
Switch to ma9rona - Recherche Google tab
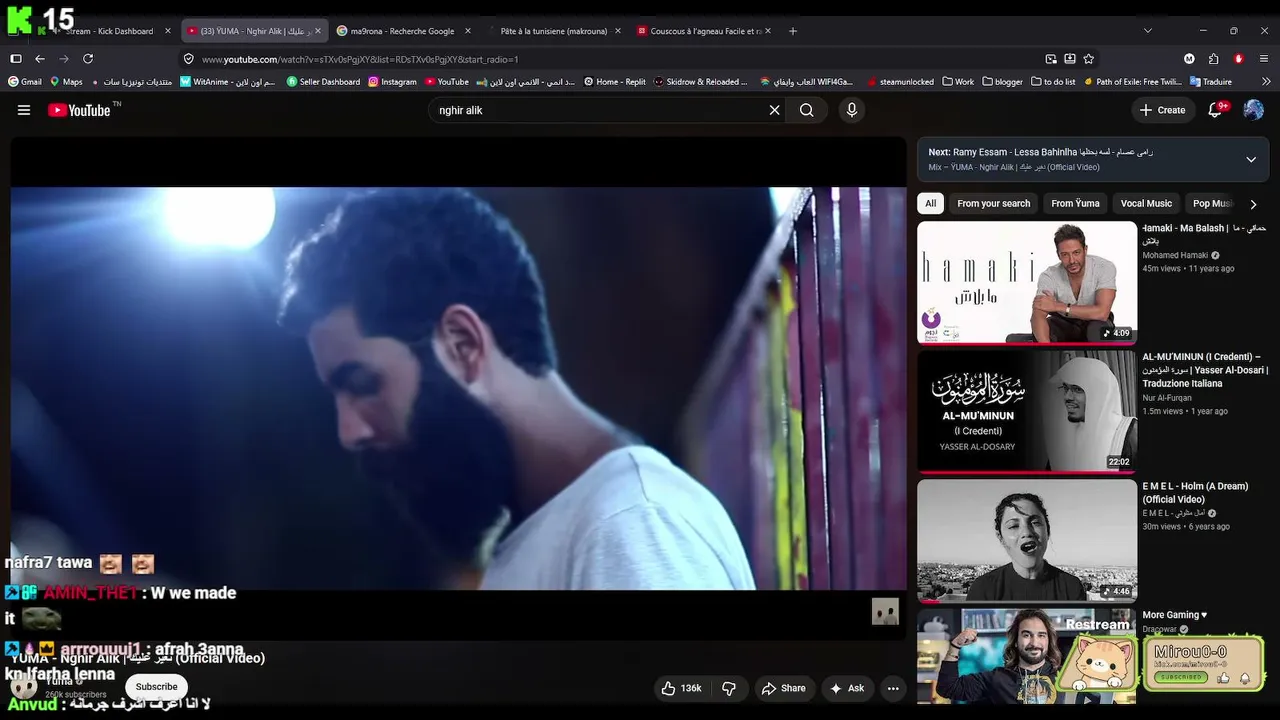[x=404, y=31]
